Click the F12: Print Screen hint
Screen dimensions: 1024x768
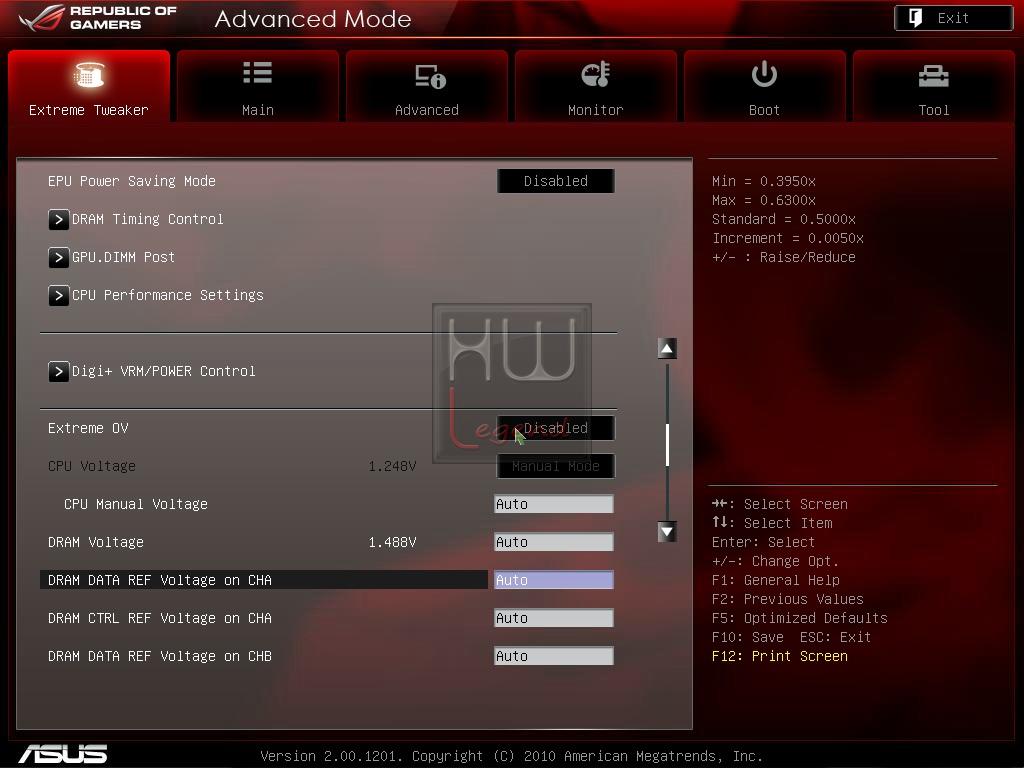coord(780,656)
